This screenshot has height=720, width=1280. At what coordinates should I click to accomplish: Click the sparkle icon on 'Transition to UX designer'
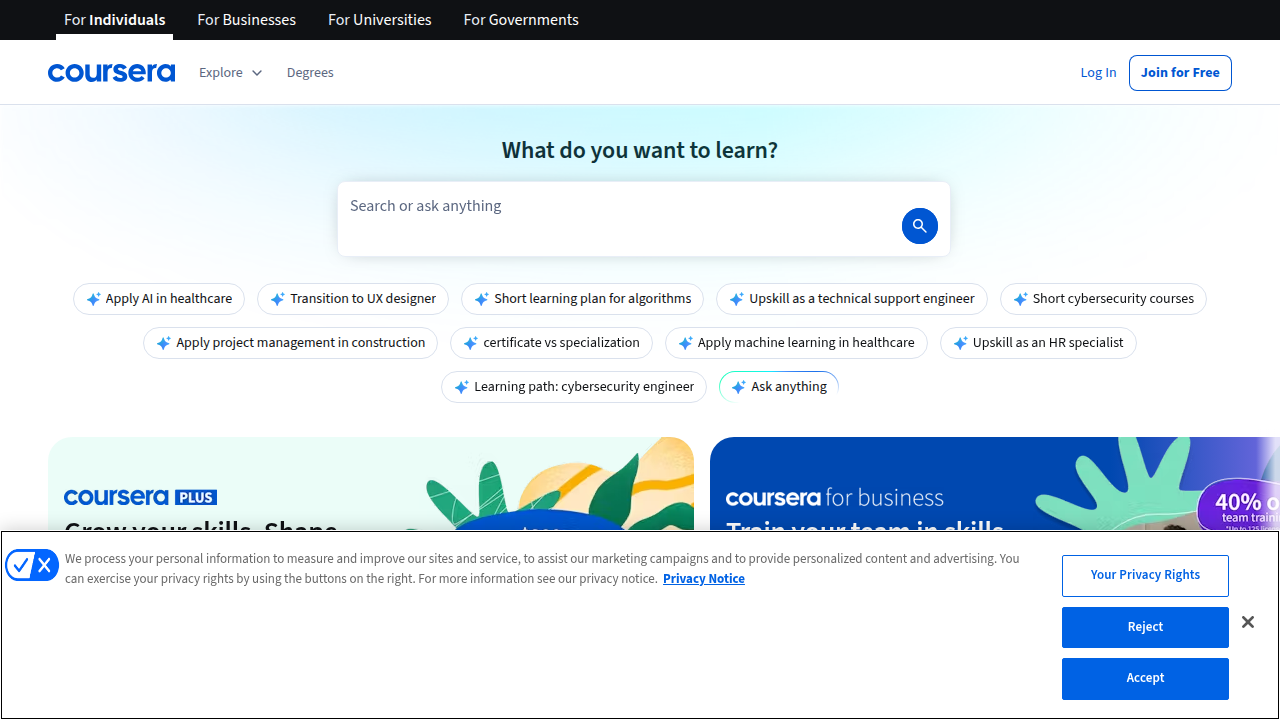point(277,298)
